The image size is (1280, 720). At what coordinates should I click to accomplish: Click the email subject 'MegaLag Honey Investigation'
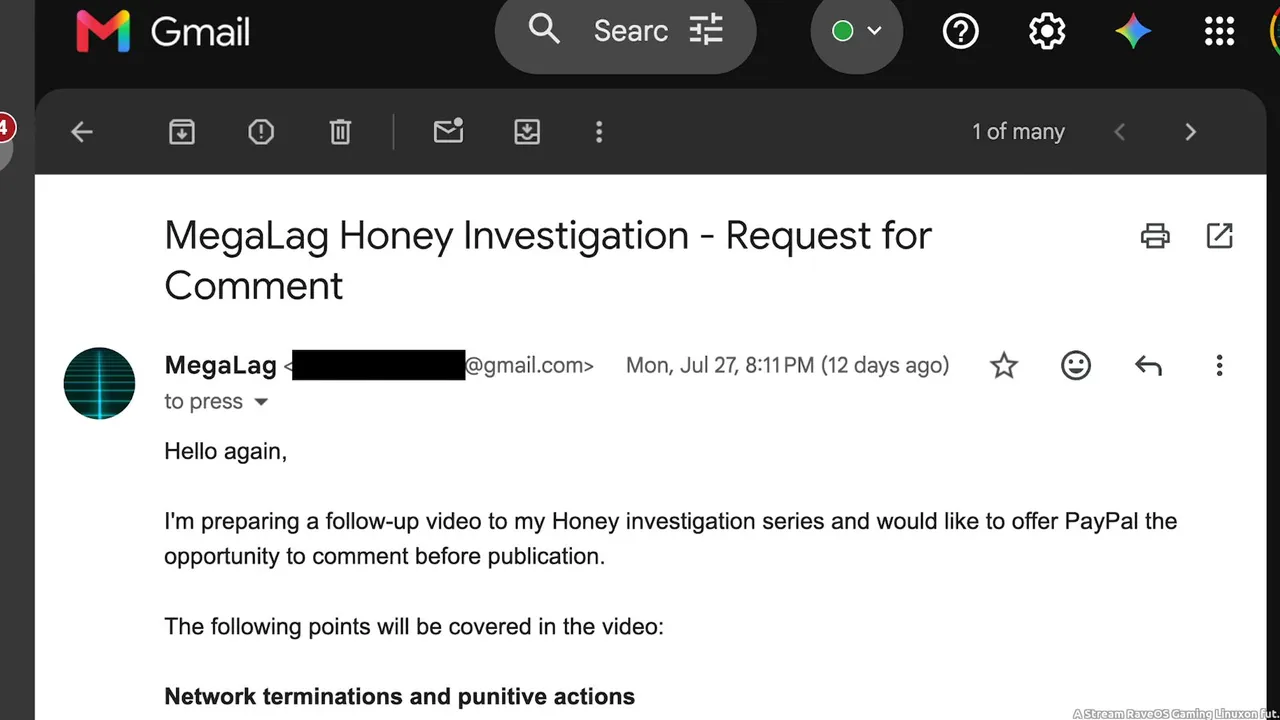[548, 260]
